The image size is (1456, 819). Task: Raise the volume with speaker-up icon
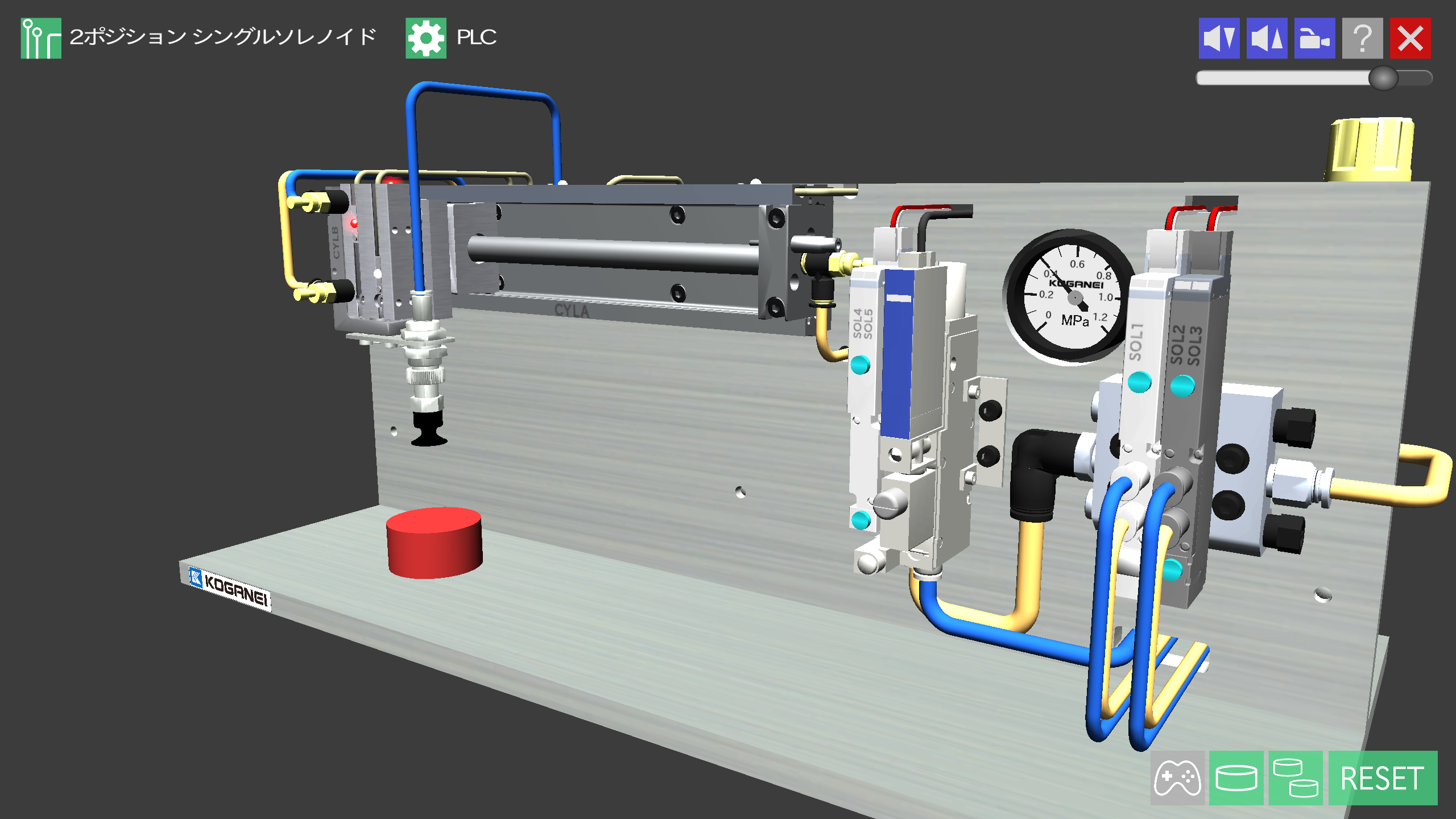1267,38
